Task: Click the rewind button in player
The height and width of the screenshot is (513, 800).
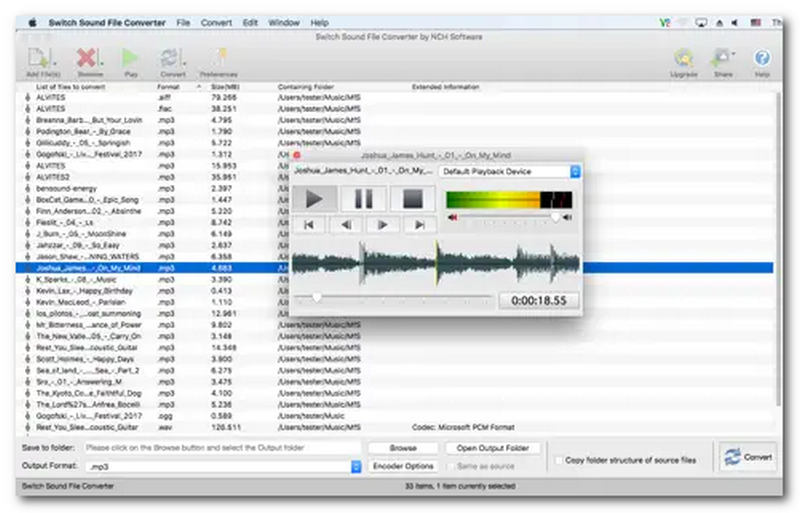Action: (x=346, y=225)
